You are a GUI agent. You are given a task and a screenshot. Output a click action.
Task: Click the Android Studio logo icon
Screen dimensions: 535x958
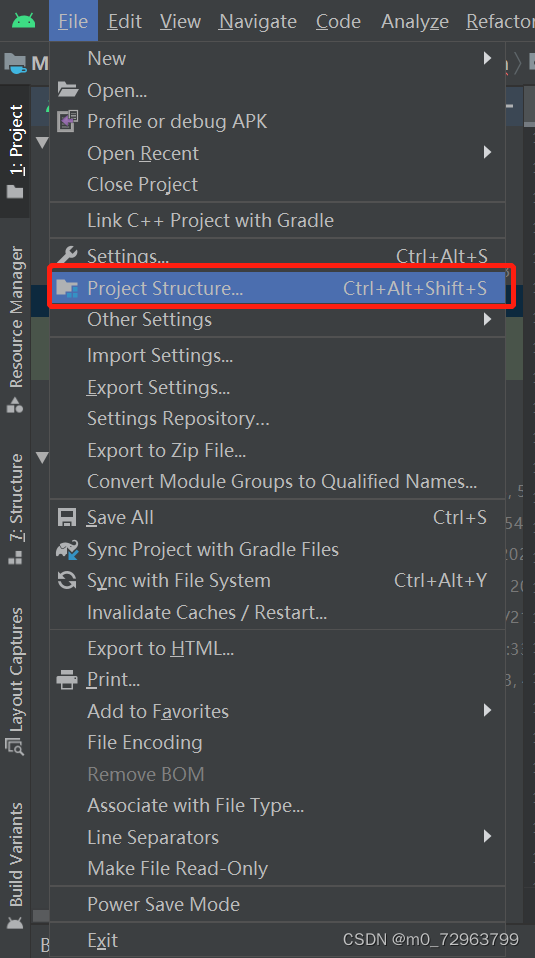[23, 21]
